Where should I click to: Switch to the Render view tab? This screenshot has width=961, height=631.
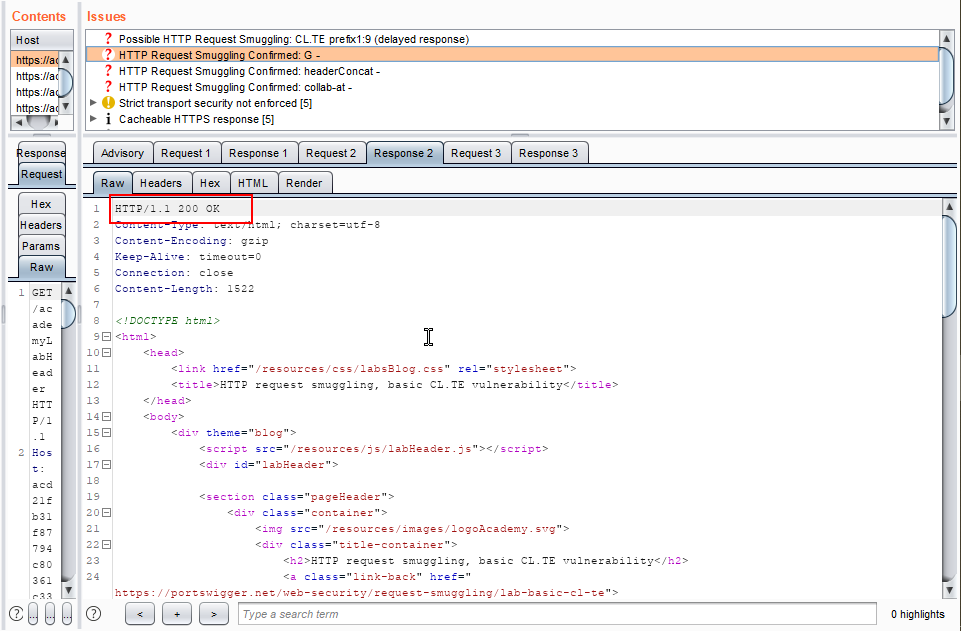tap(304, 183)
